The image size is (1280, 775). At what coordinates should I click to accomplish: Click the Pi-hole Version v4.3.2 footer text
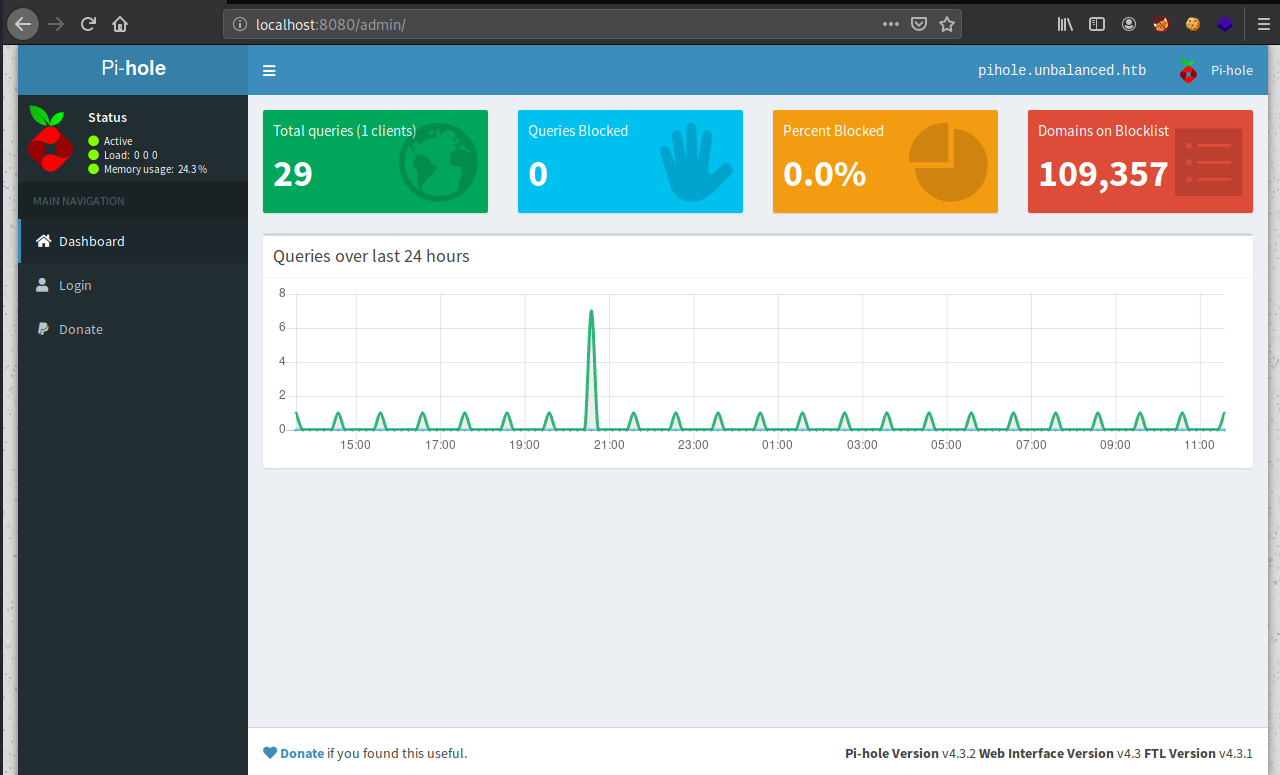click(910, 753)
